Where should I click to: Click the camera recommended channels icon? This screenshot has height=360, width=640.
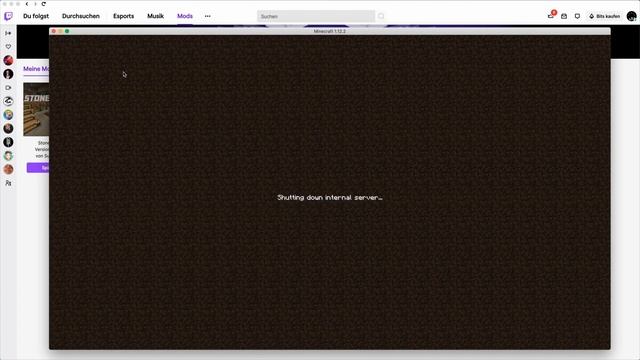point(8,88)
